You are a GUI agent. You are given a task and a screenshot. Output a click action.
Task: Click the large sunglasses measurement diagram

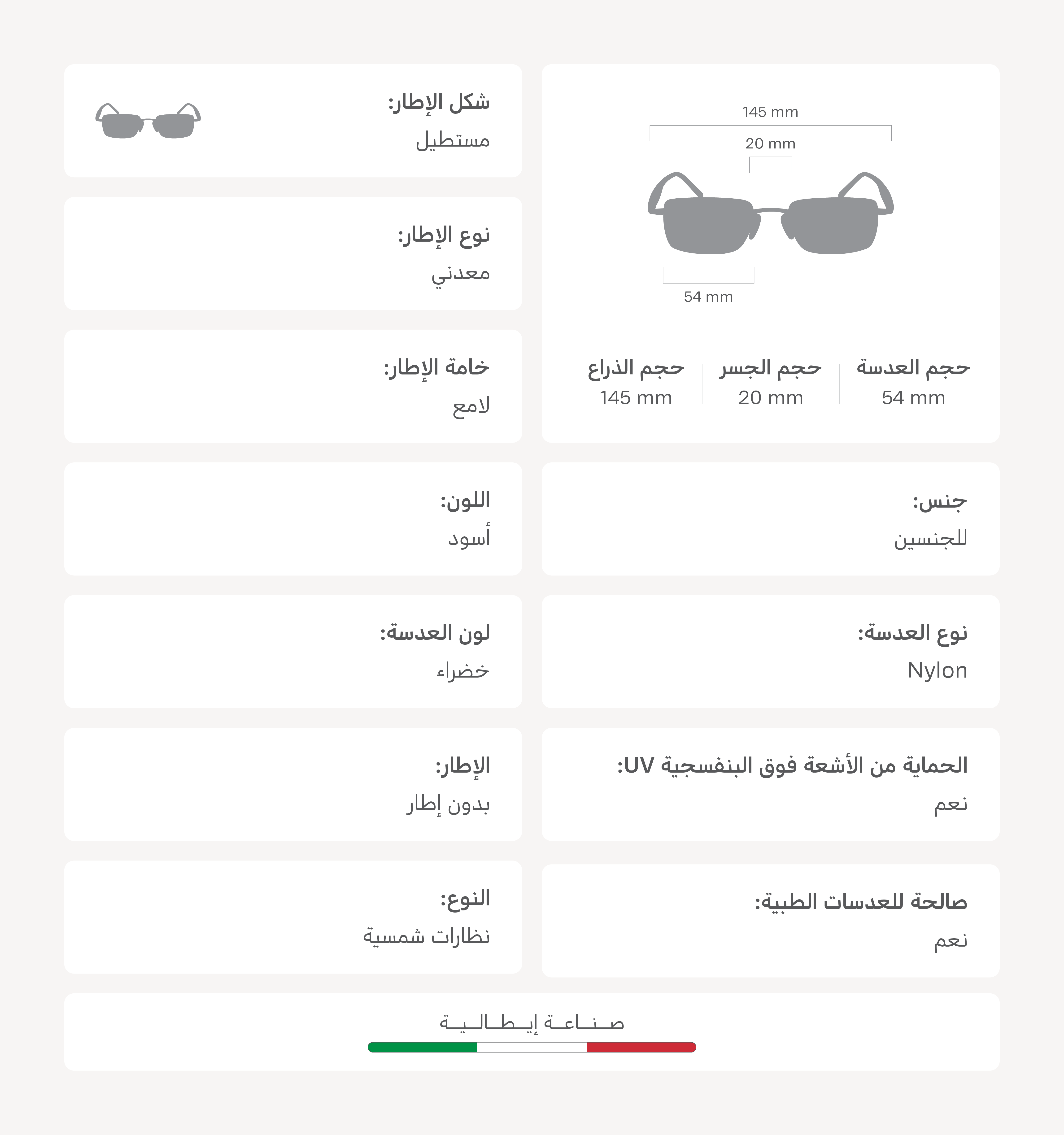pyautogui.click(x=770, y=212)
